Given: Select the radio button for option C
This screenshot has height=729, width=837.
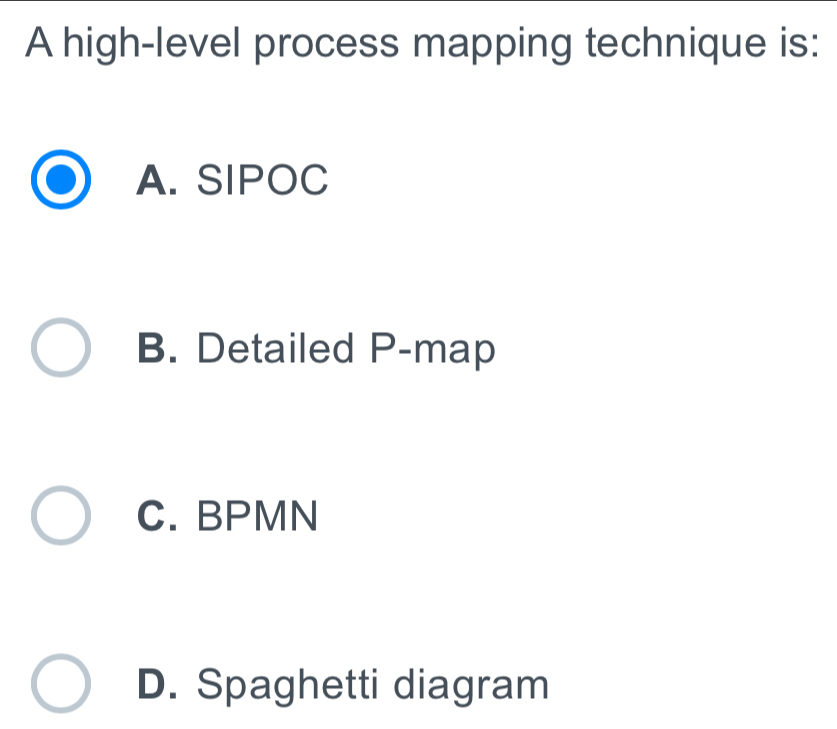Looking at the screenshot, I should [x=59, y=514].
